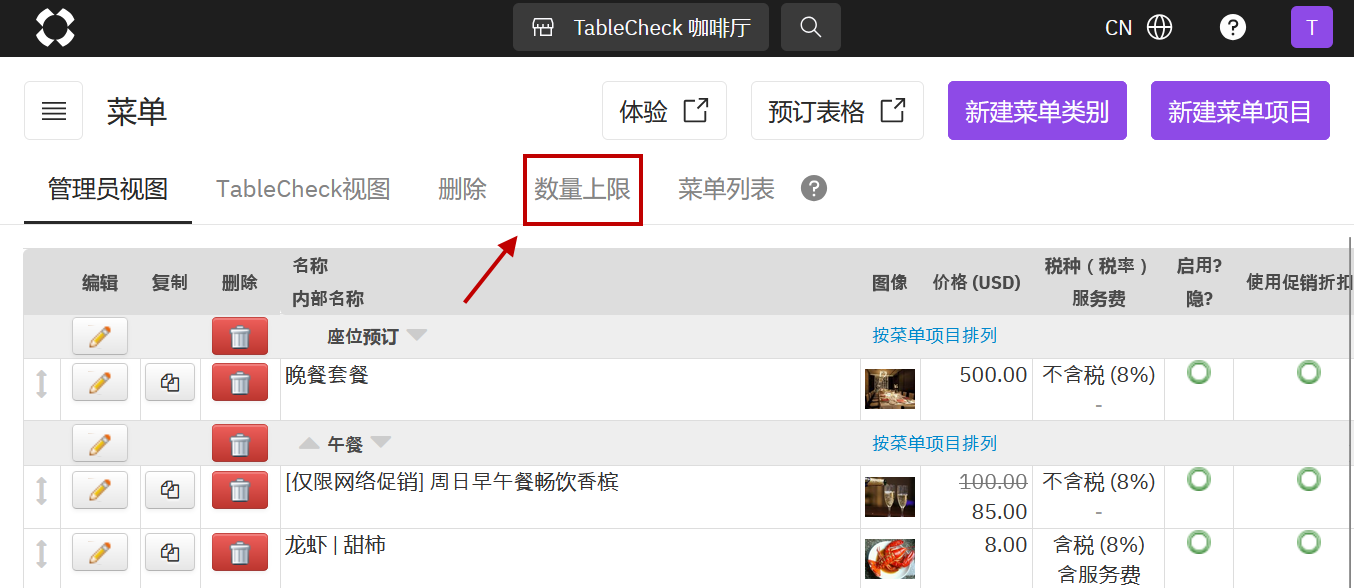The height and width of the screenshot is (588, 1354).
Task: Click the 座位预订 category name
Action: pyautogui.click(x=362, y=337)
